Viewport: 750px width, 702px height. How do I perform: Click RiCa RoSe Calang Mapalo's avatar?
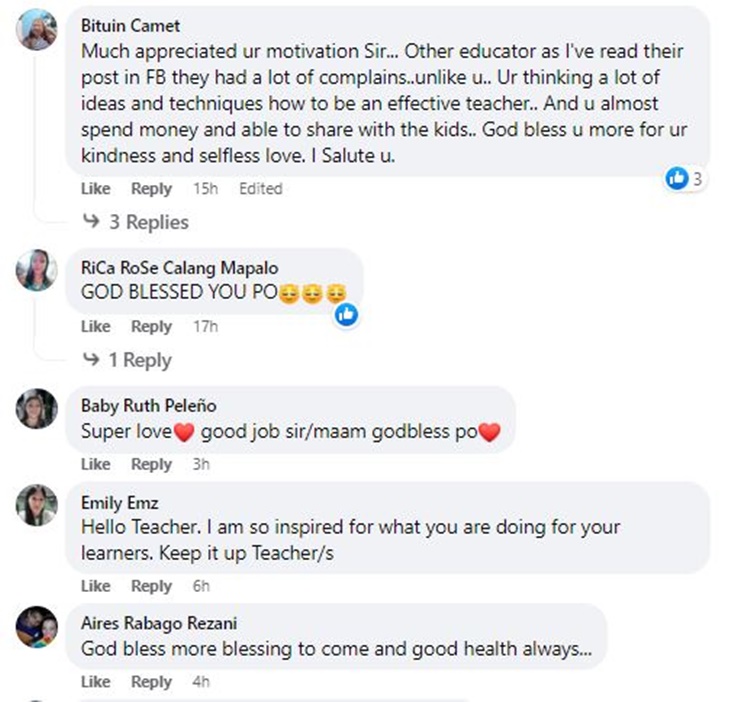(39, 270)
